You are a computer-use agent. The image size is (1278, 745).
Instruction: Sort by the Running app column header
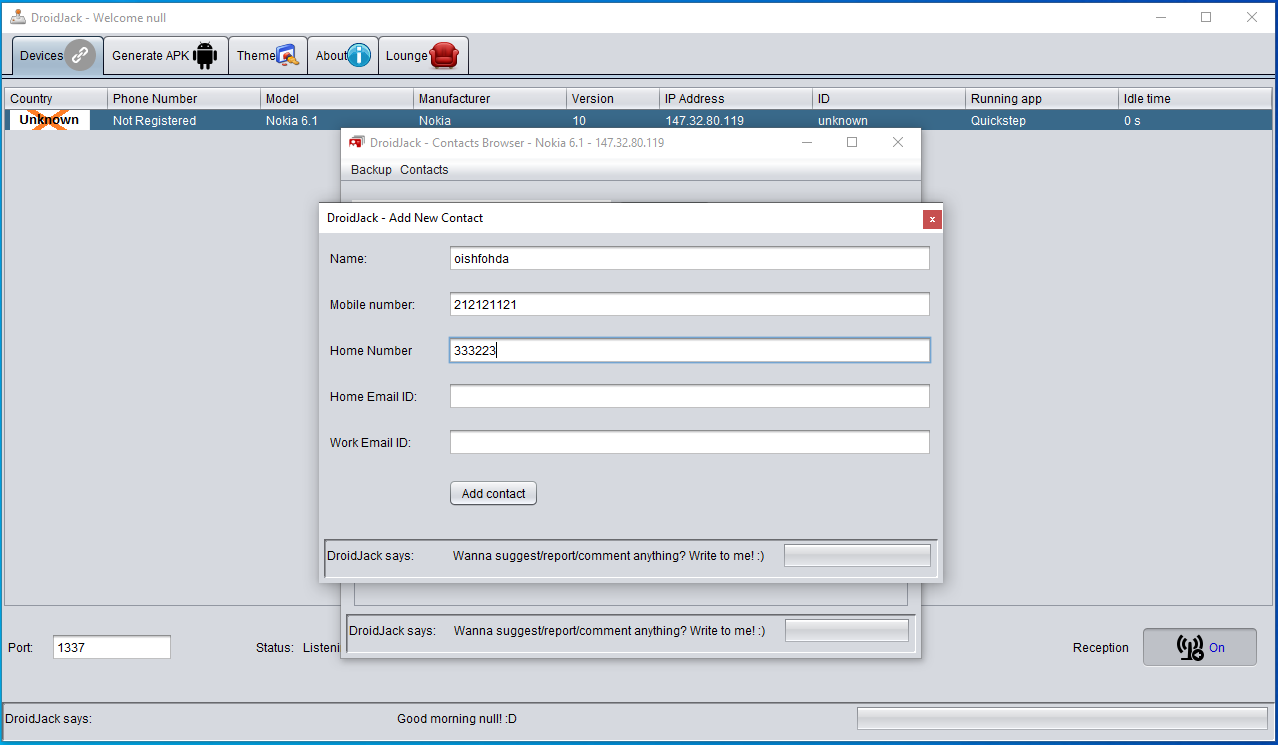(1043, 99)
